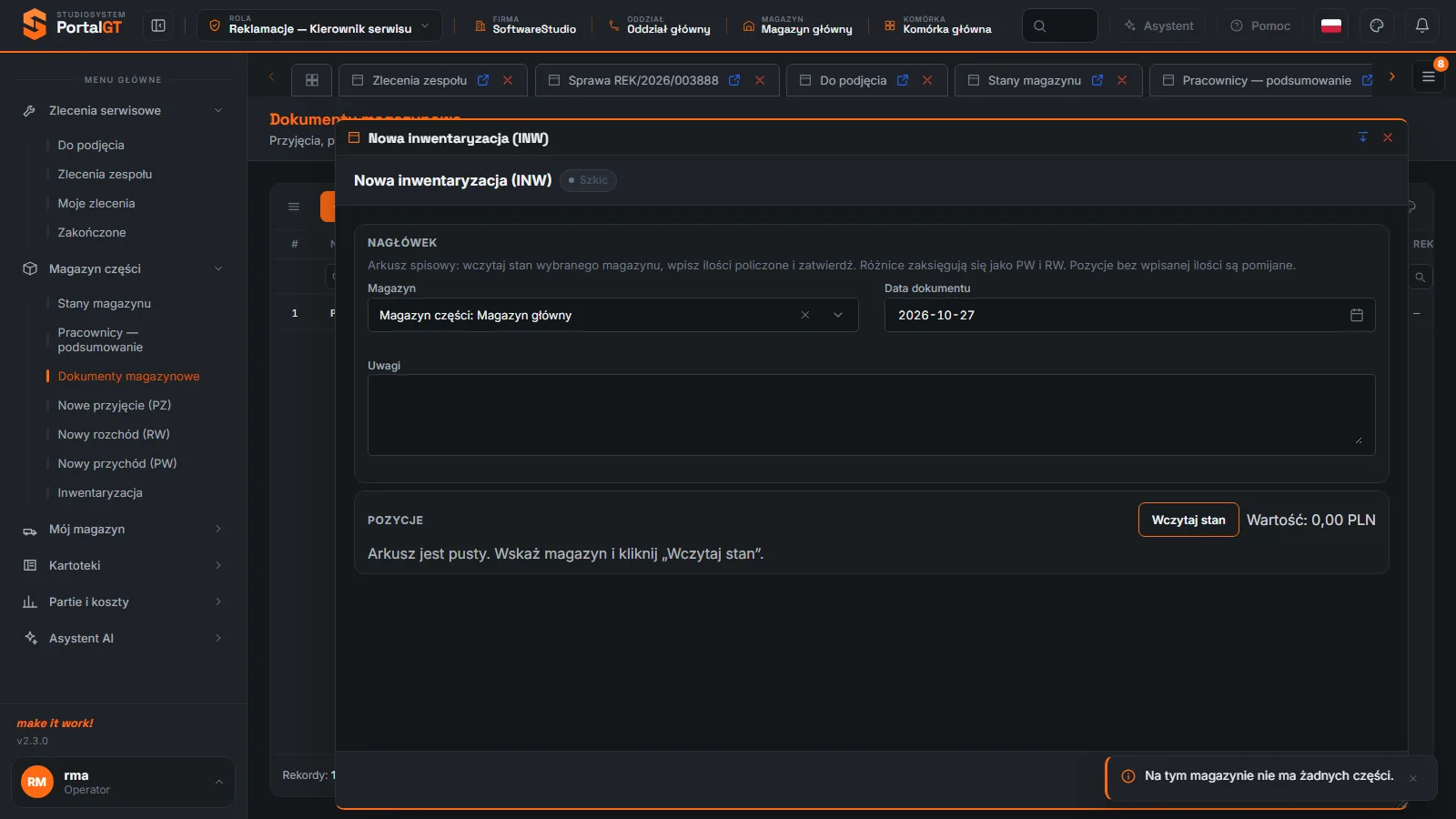Click into the Uwagi text area
The image size is (1456, 819).
[871, 415]
